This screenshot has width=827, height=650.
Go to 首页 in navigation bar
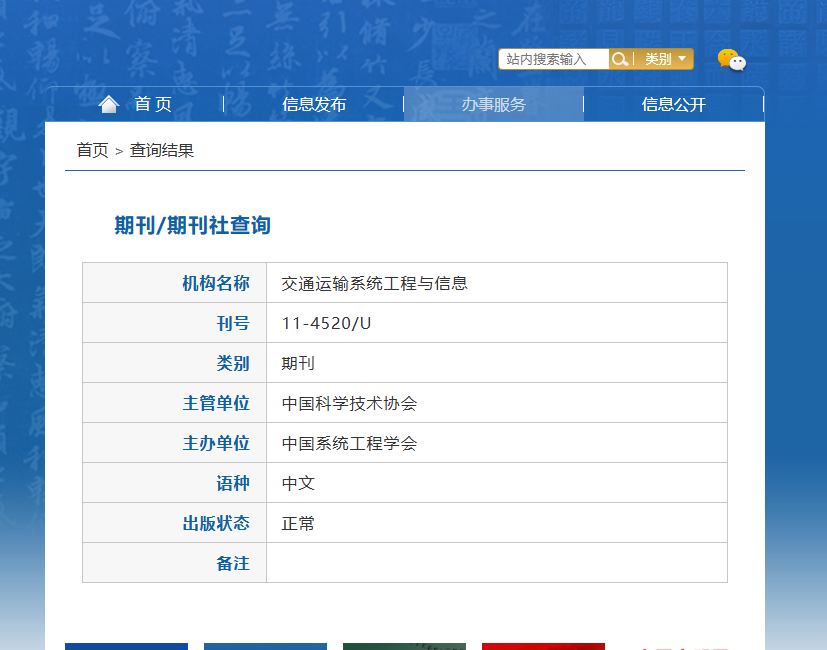coord(153,104)
